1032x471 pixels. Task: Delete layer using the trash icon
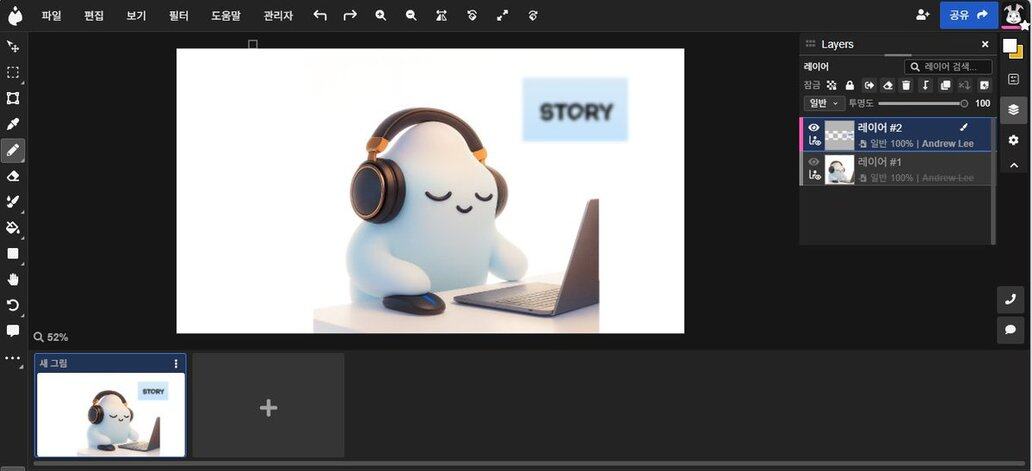[x=906, y=85]
